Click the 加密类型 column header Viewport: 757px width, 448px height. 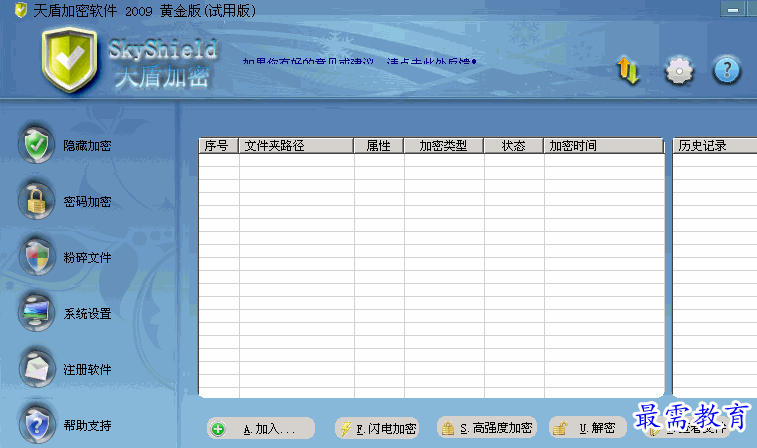pyautogui.click(x=444, y=146)
